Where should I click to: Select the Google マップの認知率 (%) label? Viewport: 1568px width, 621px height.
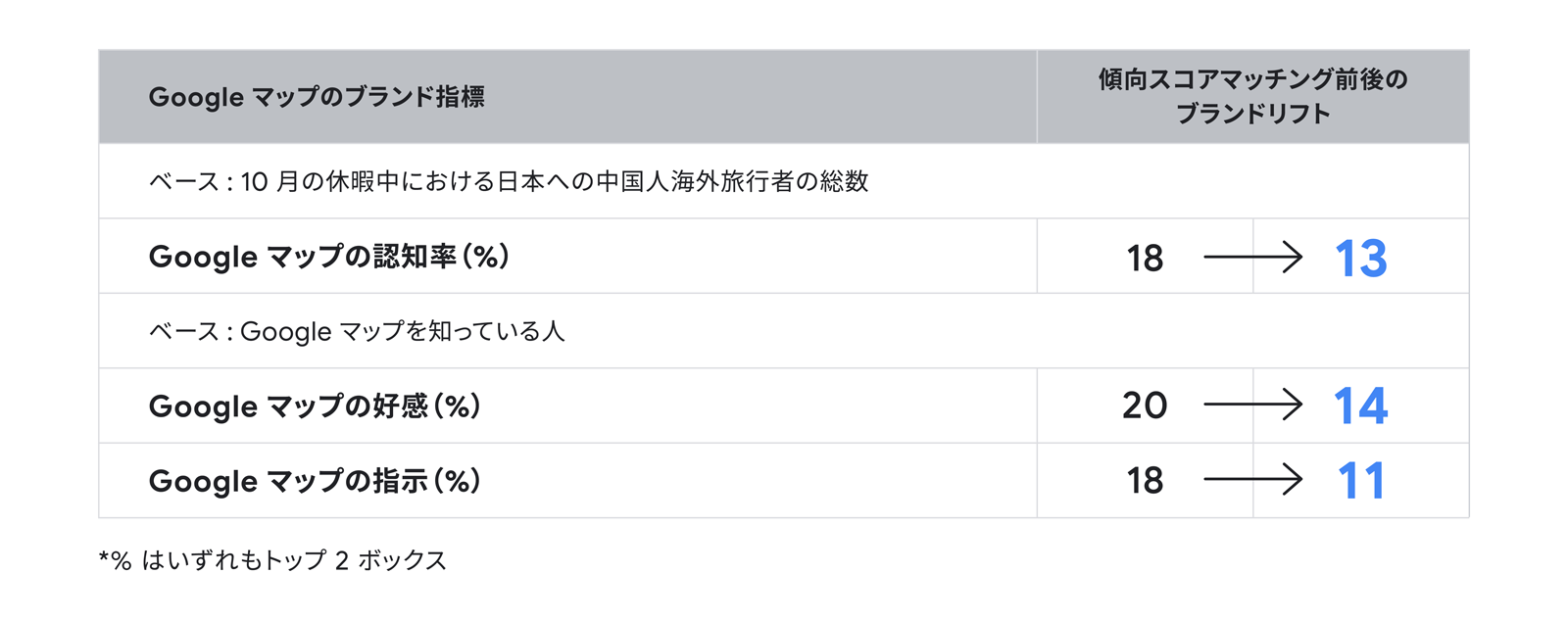pos(329,257)
